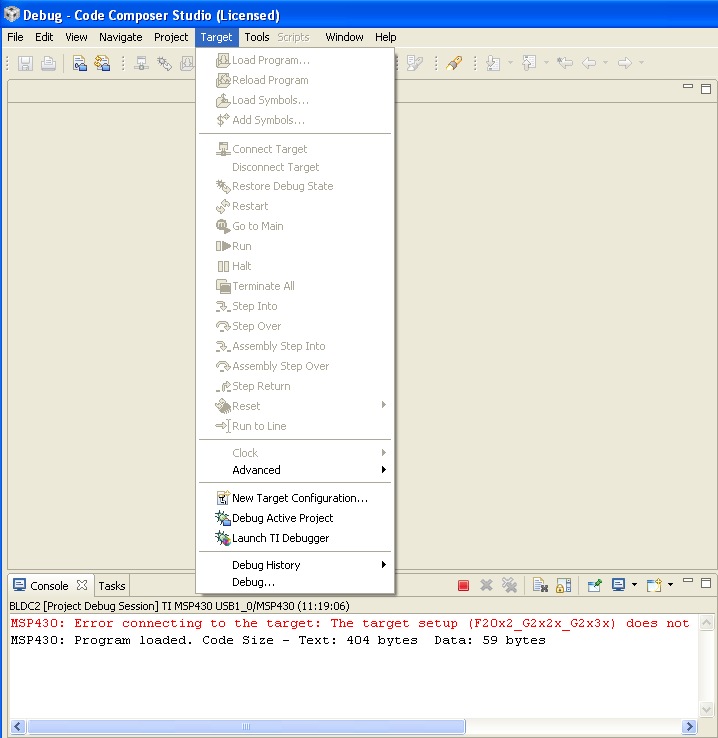Open the Project menu
Viewport: 718px width, 738px height.
(x=171, y=37)
